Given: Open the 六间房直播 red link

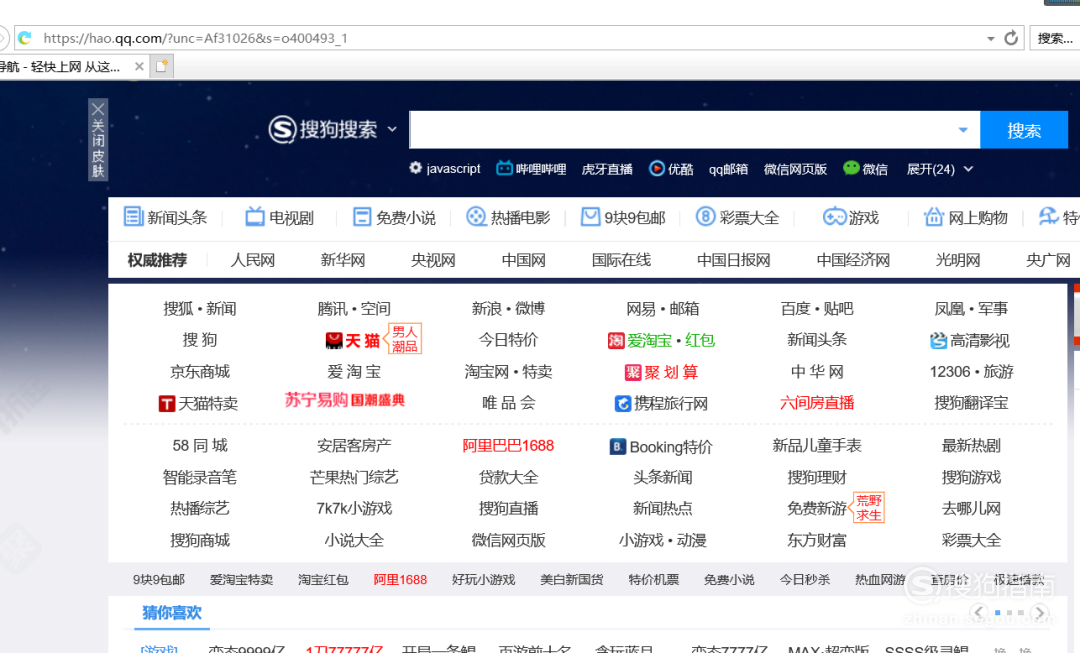Looking at the screenshot, I should [817, 403].
